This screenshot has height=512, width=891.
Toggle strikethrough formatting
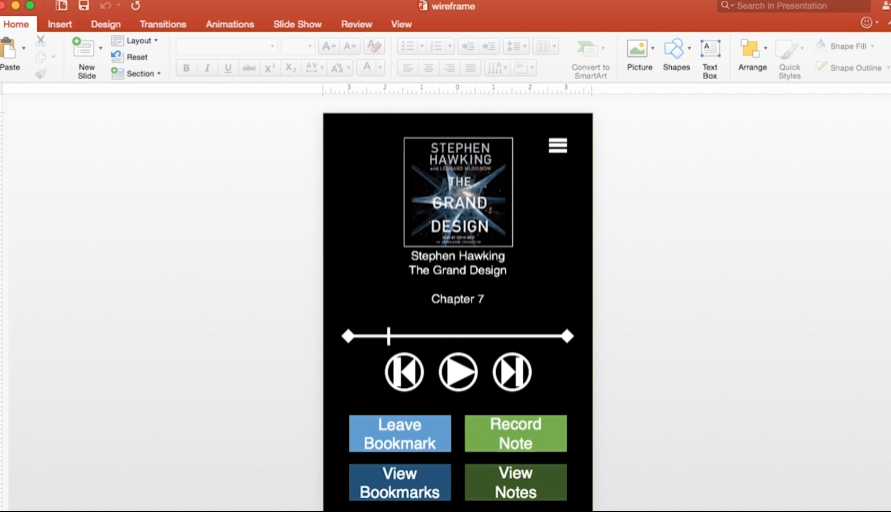(249, 68)
